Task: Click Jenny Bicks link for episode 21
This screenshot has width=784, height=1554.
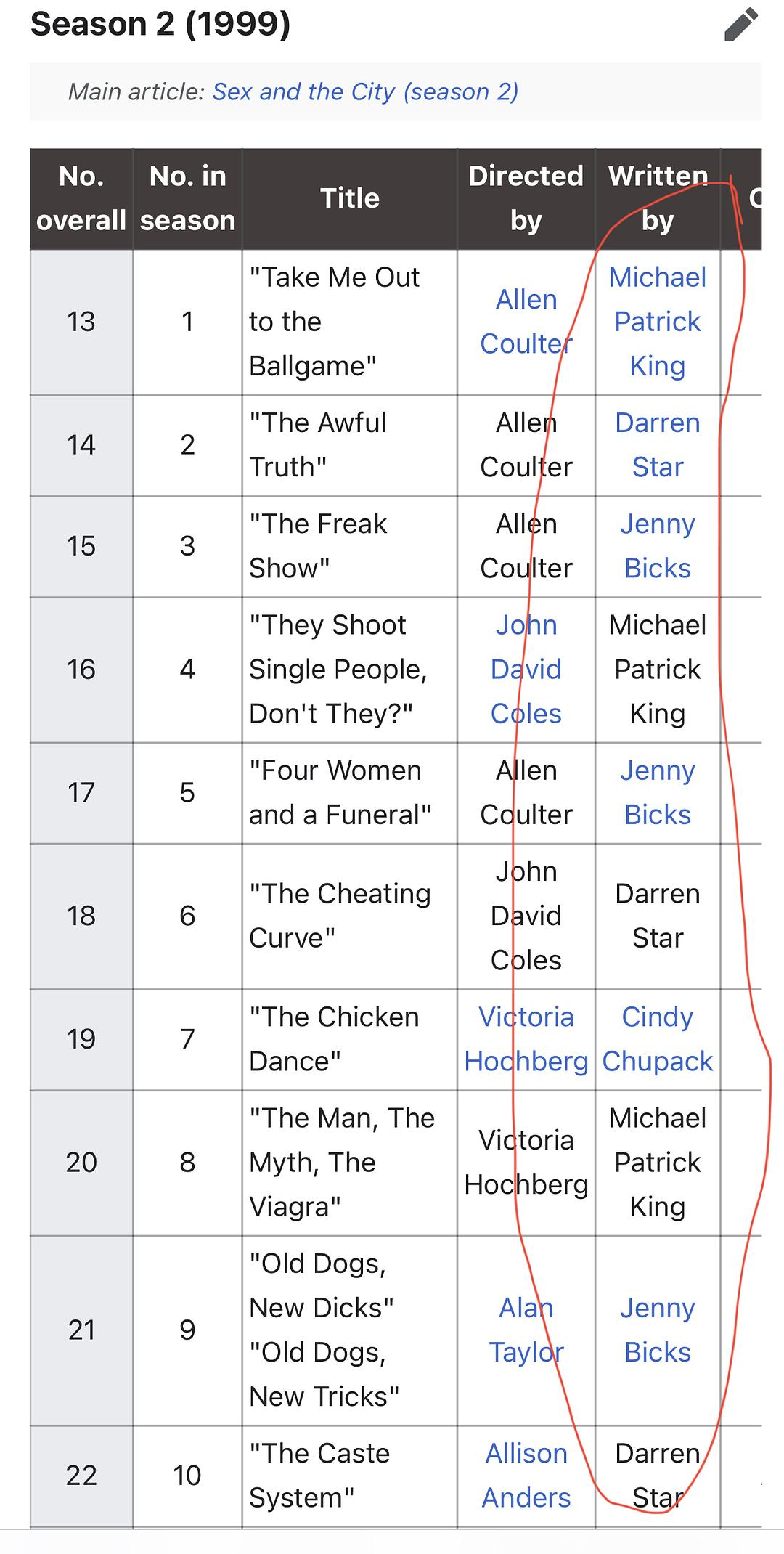Action: pos(657,1330)
